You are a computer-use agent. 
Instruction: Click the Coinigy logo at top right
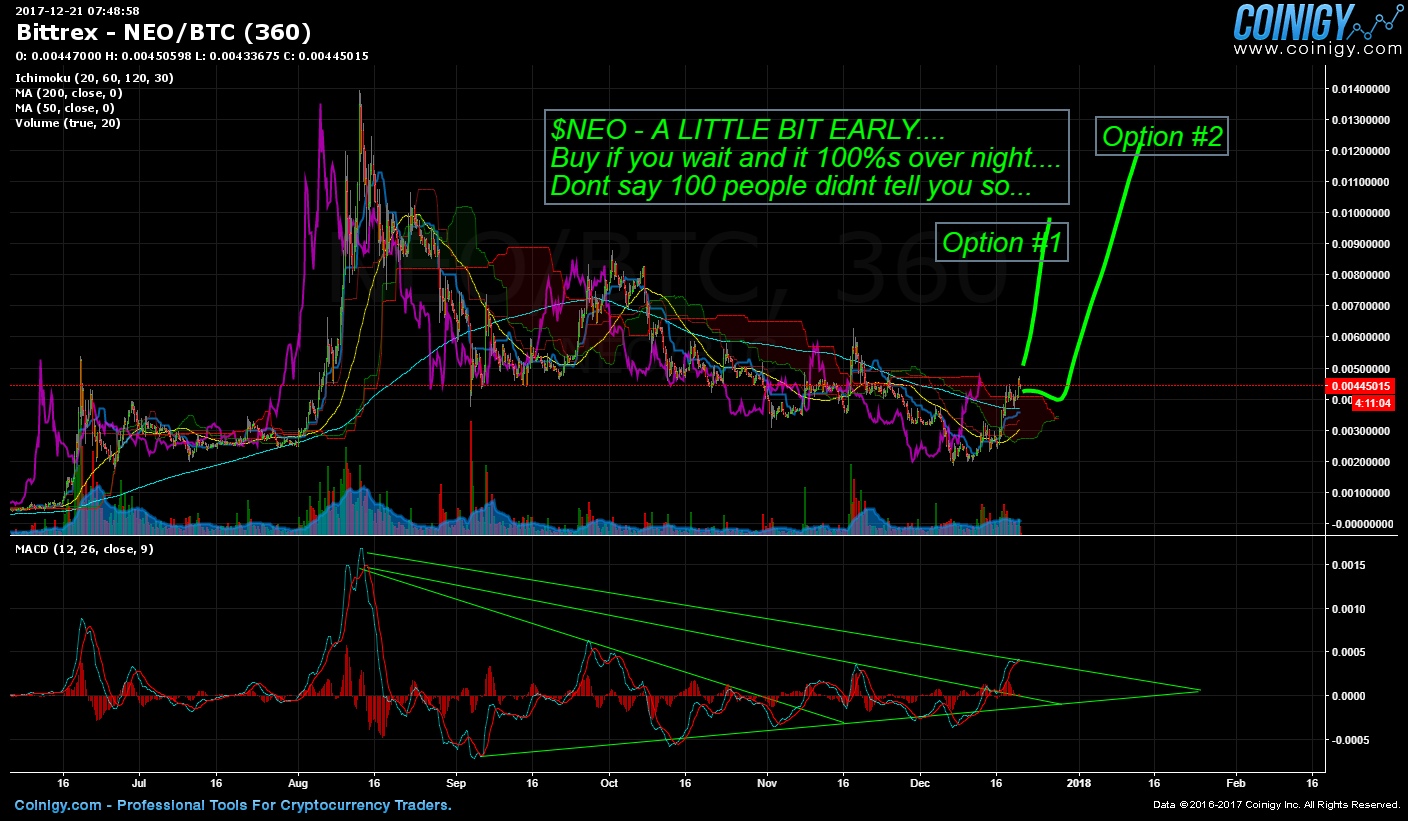click(x=1316, y=20)
